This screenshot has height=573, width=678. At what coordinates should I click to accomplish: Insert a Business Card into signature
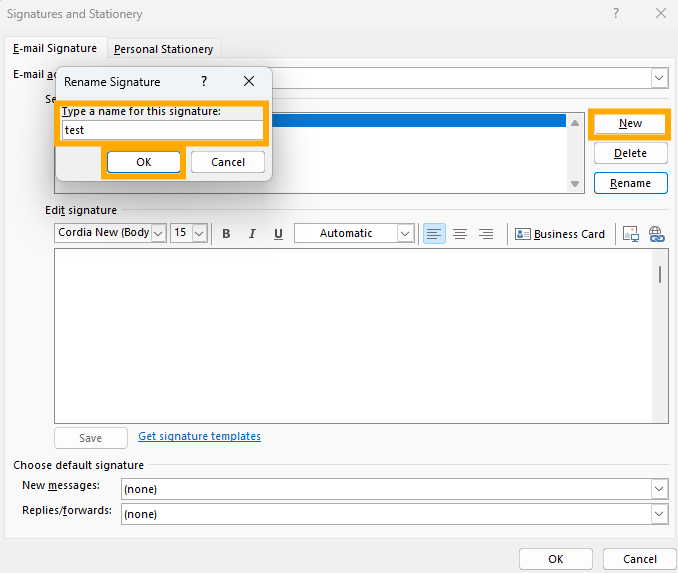coord(560,234)
